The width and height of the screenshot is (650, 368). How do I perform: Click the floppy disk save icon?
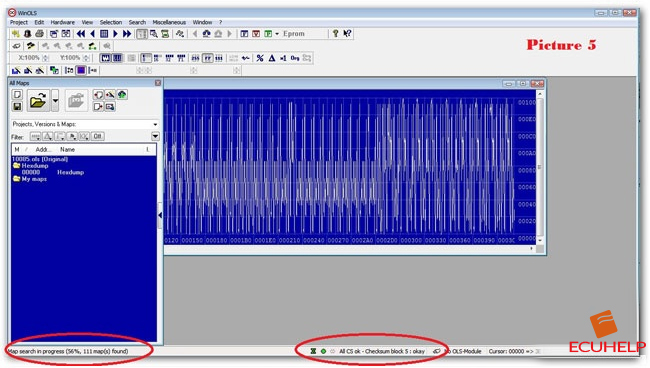coord(17,107)
